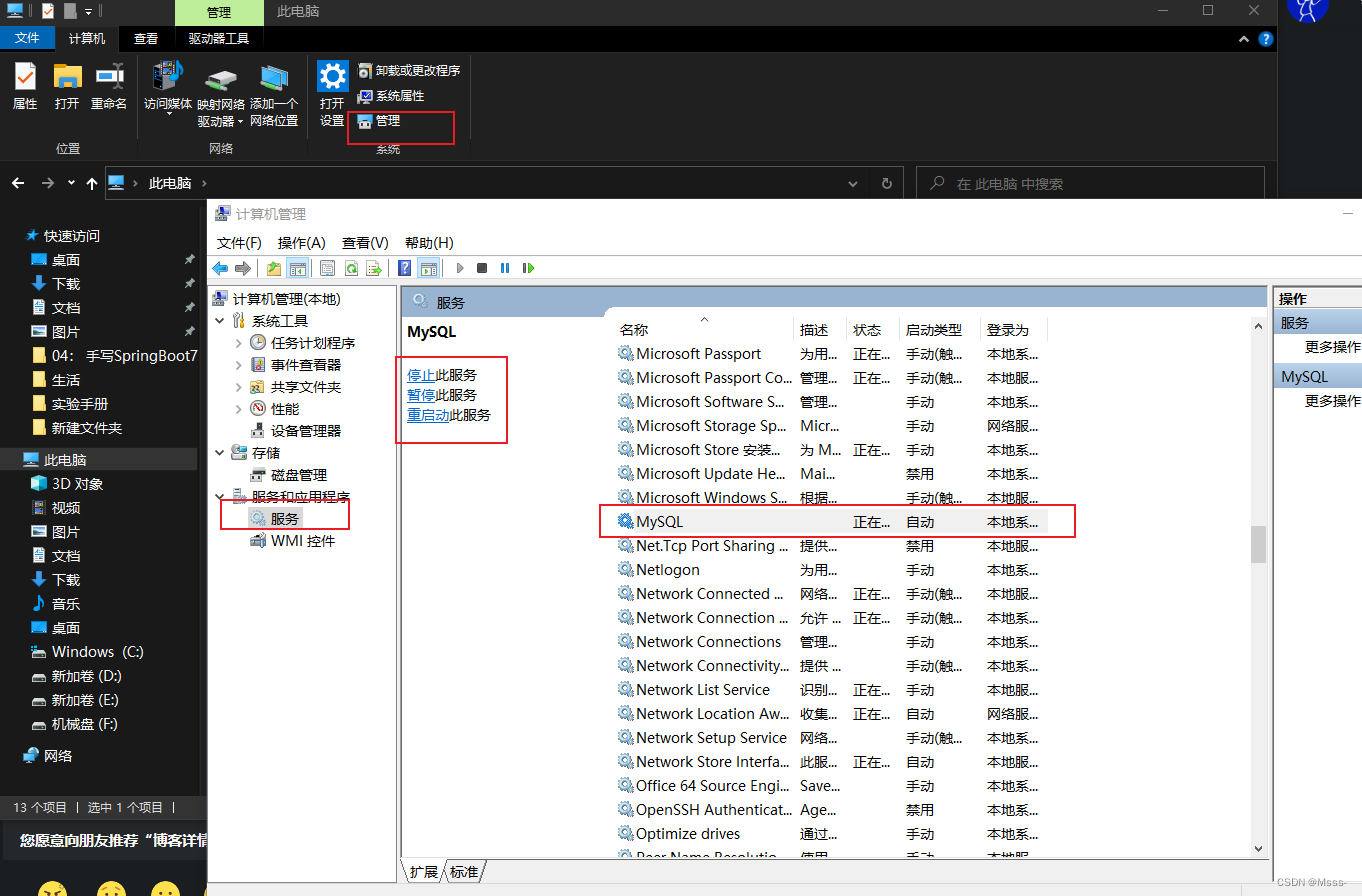The width and height of the screenshot is (1362, 896).
Task: Open the 文件 tab in Explorer ribbon
Action: point(27,38)
